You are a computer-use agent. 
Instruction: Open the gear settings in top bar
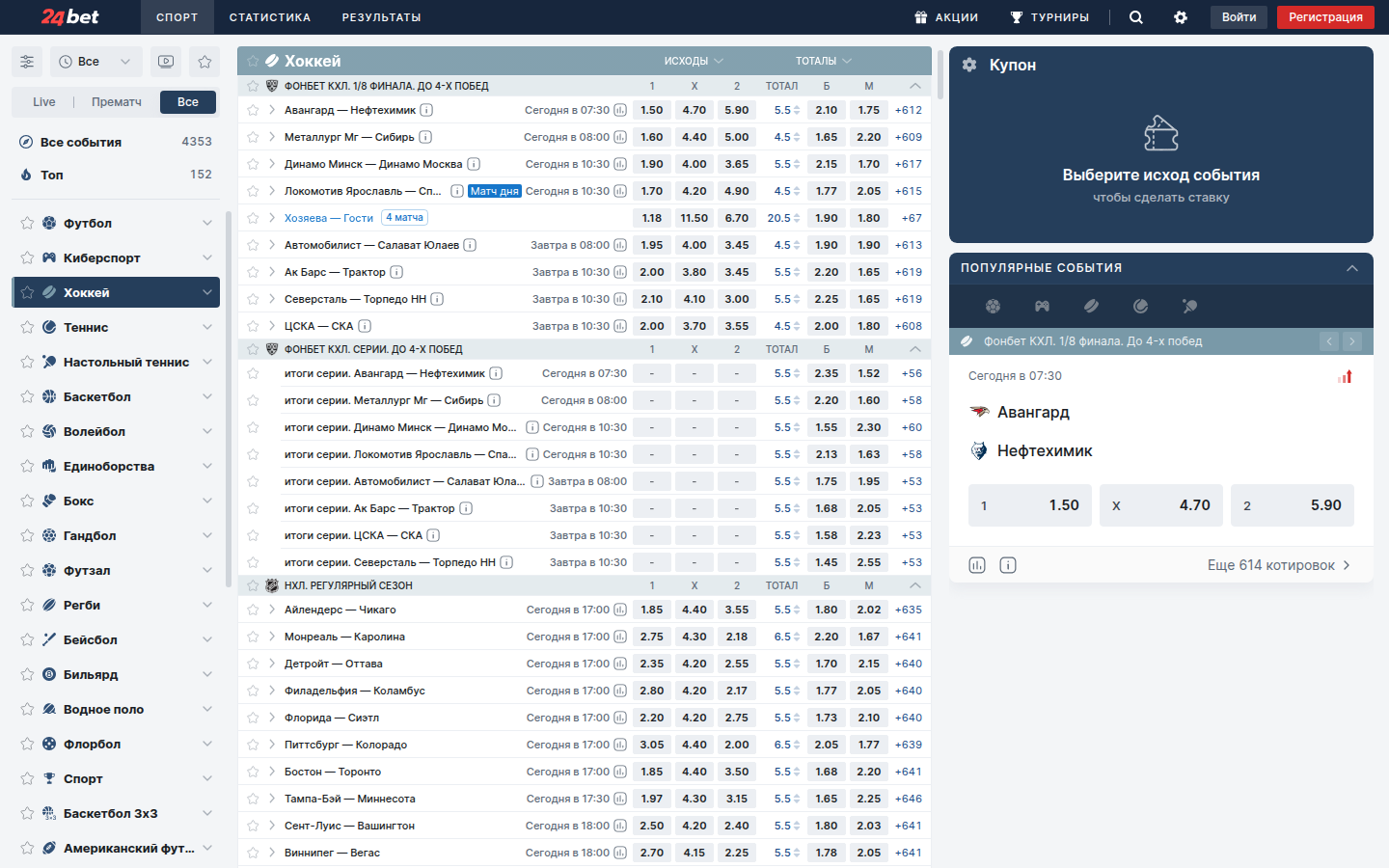tap(1180, 17)
